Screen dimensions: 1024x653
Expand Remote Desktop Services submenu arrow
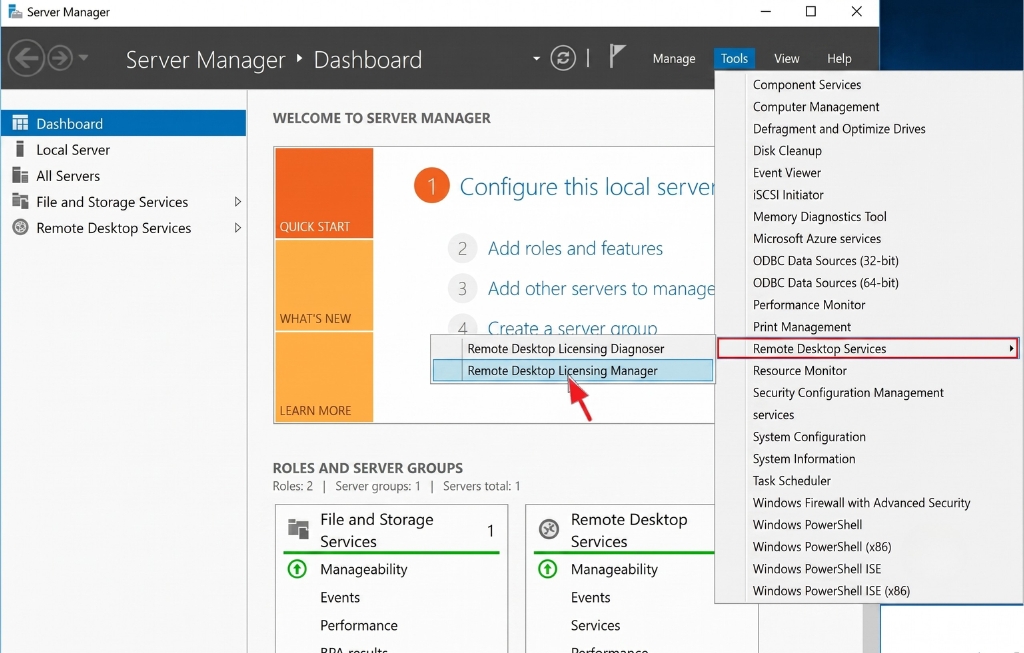pos(1011,349)
